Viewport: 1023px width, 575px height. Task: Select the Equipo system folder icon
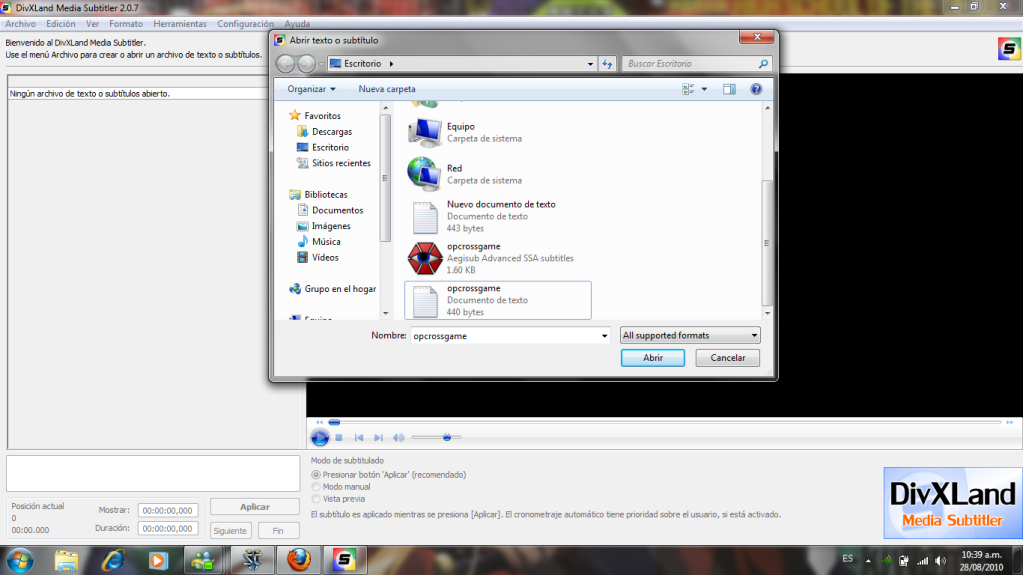click(x=424, y=132)
